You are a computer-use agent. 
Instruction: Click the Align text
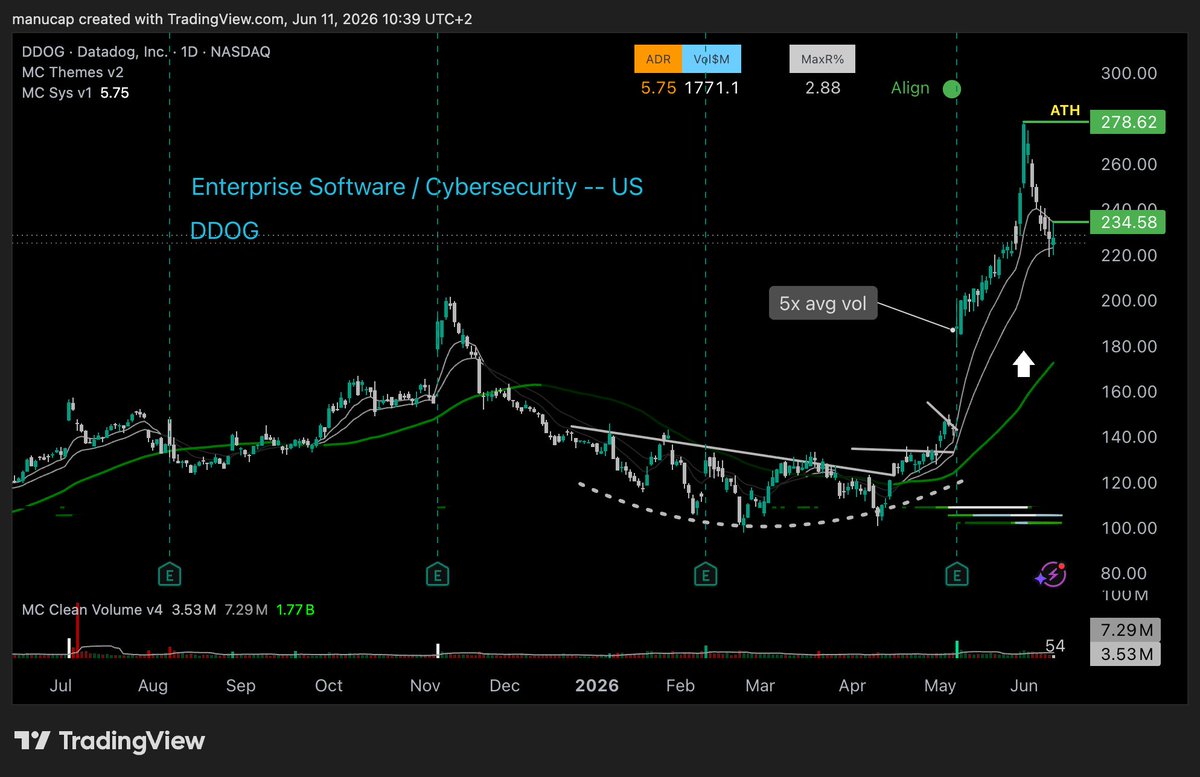tap(910, 88)
